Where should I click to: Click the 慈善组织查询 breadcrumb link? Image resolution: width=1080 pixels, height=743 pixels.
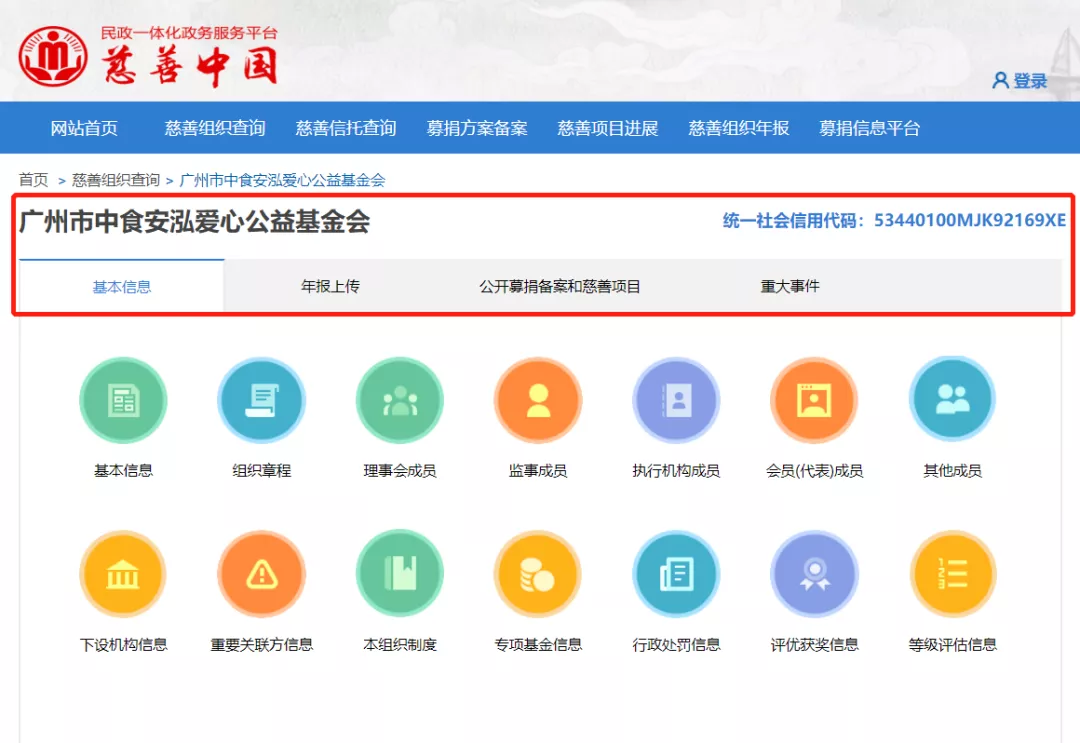point(116,180)
